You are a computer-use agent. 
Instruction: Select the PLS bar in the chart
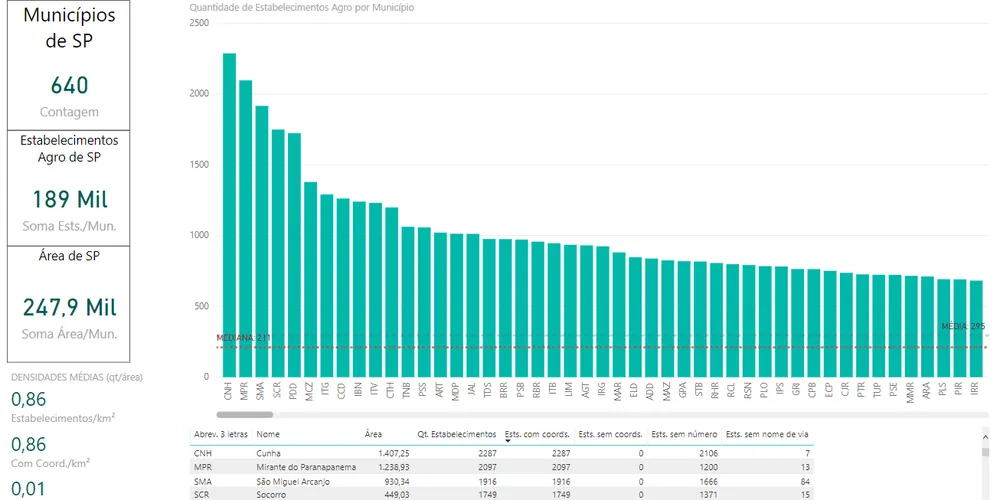(943, 328)
